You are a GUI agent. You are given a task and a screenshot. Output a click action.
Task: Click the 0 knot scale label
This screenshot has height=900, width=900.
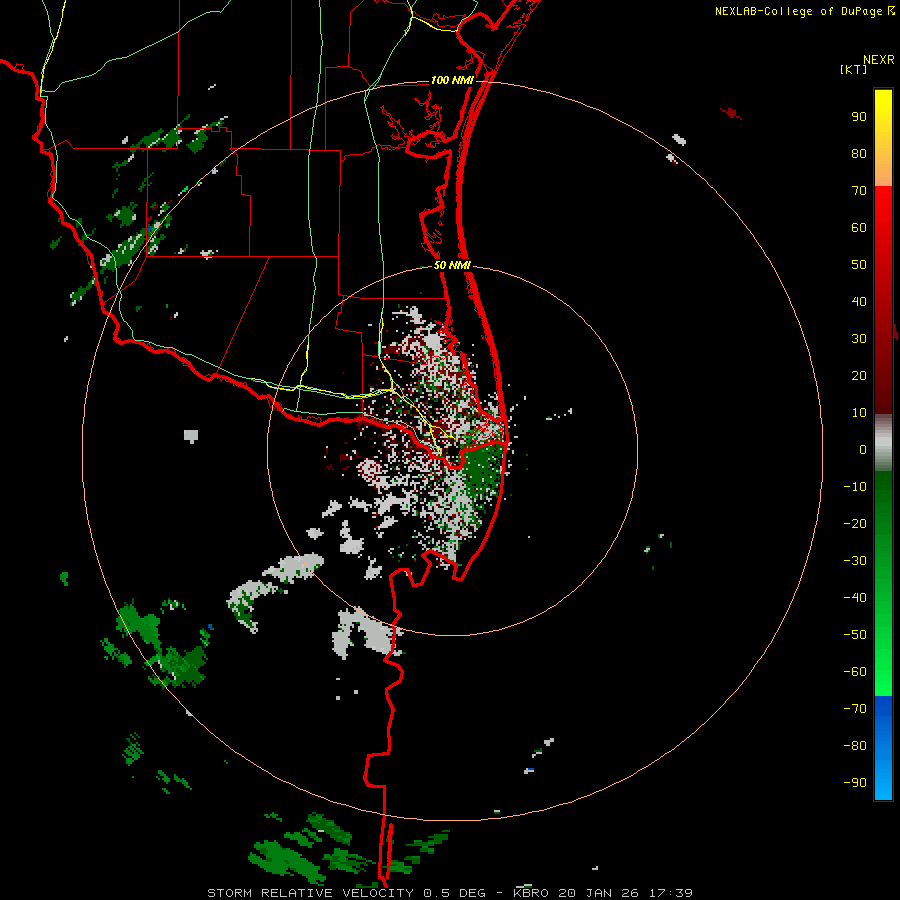tap(863, 449)
